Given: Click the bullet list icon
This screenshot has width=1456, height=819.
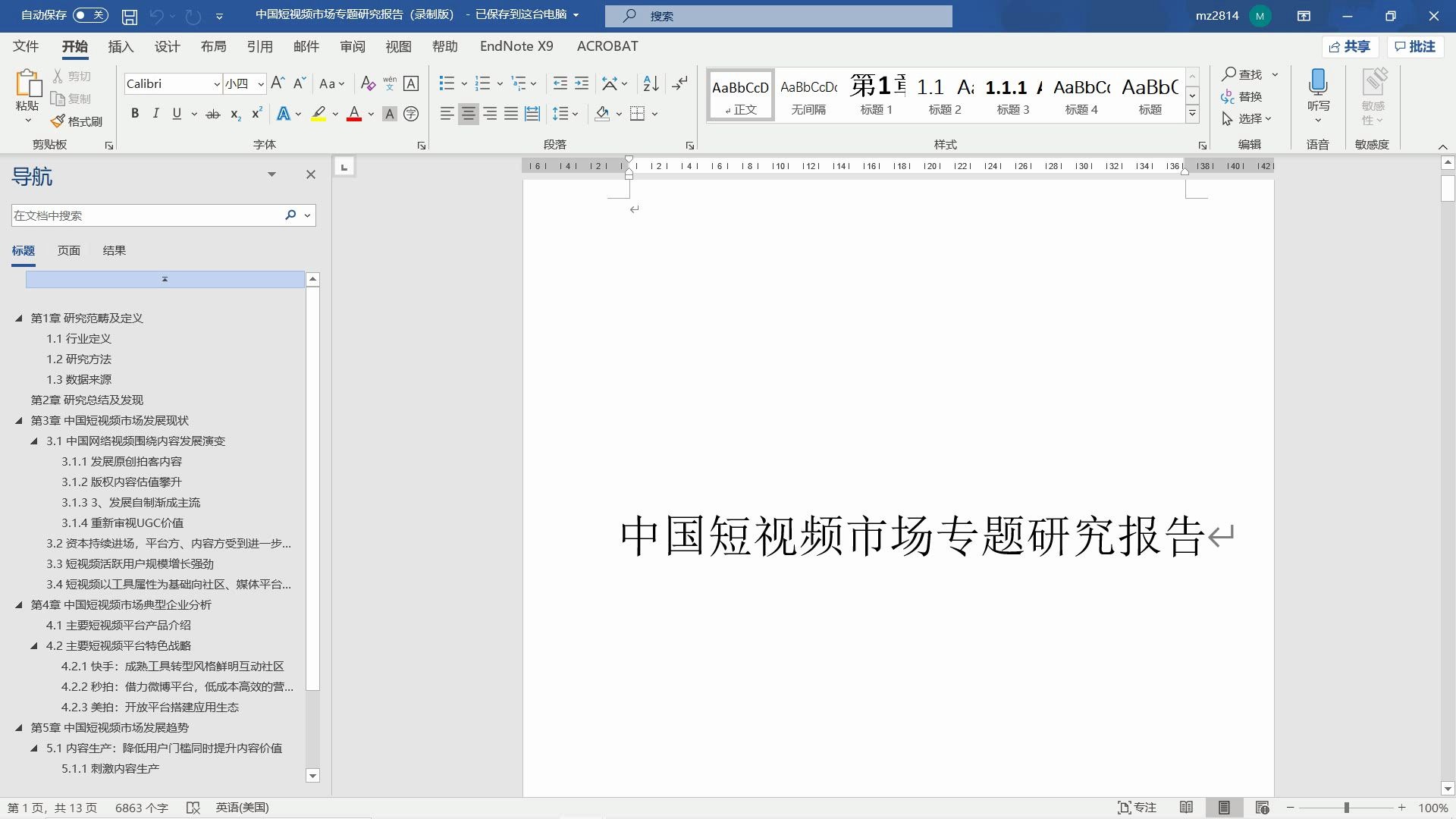Looking at the screenshot, I should pos(447,83).
